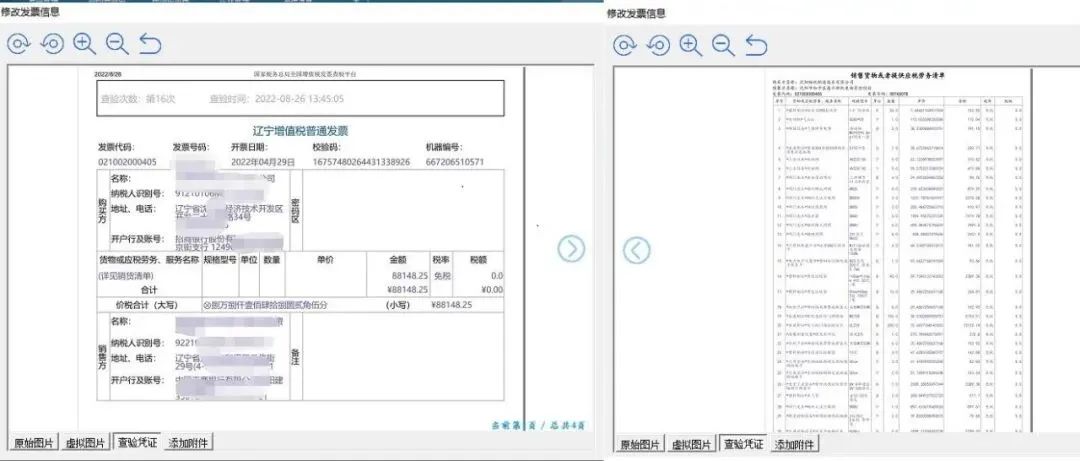Go to next page with right chevron
1080x461 pixels.
(571, 249)
